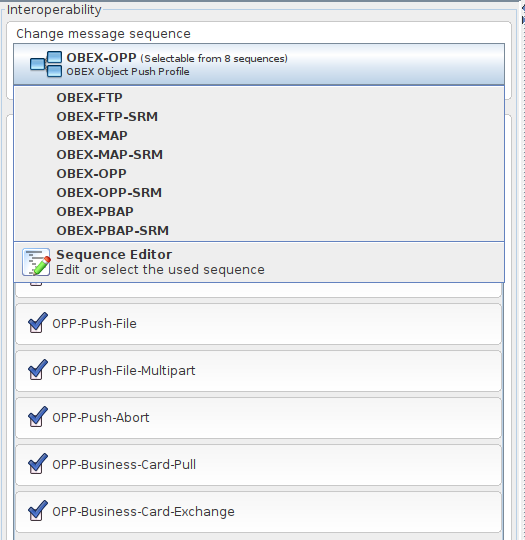Click the OPP-Push-File test case label

(94, 324)
